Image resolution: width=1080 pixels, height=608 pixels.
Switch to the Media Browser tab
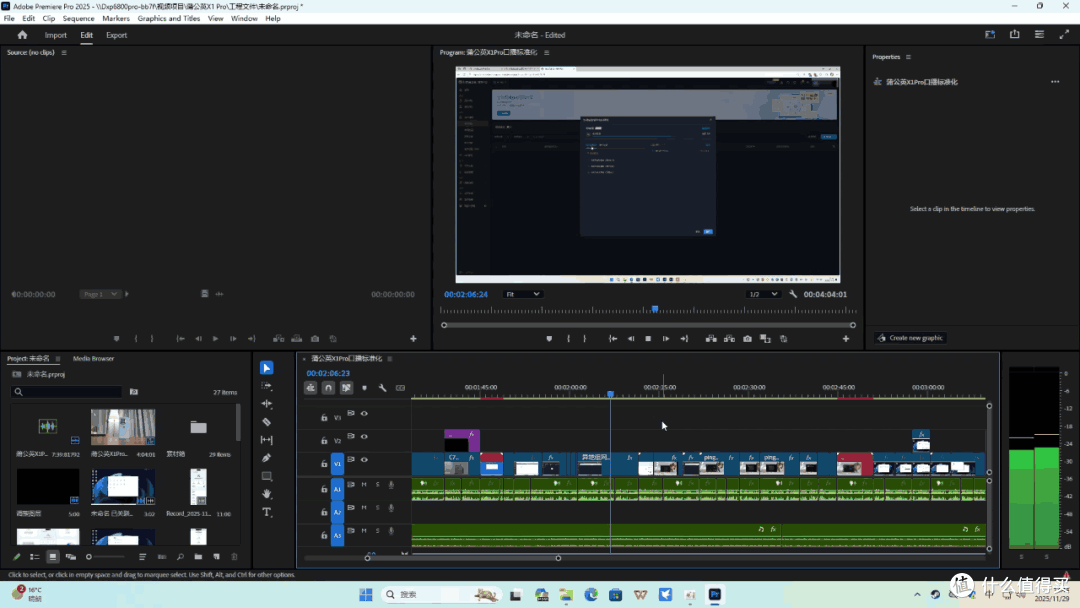point(94,359)
